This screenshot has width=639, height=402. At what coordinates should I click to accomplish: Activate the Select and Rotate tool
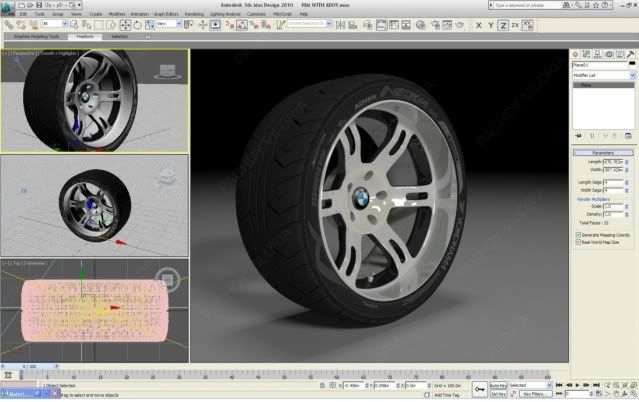coord(137,25)
